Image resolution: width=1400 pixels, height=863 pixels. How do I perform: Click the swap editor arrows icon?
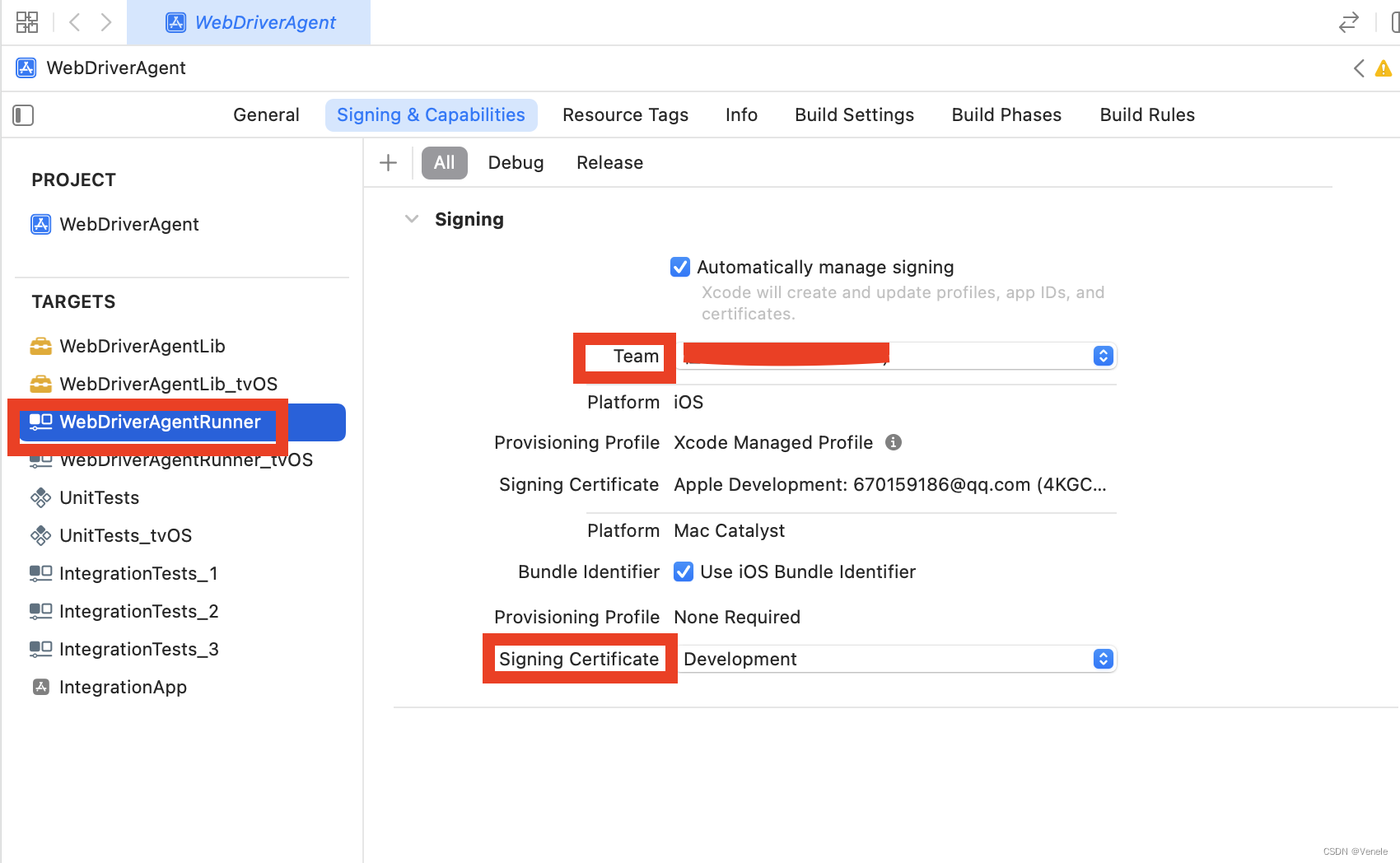pos(1348,22)
